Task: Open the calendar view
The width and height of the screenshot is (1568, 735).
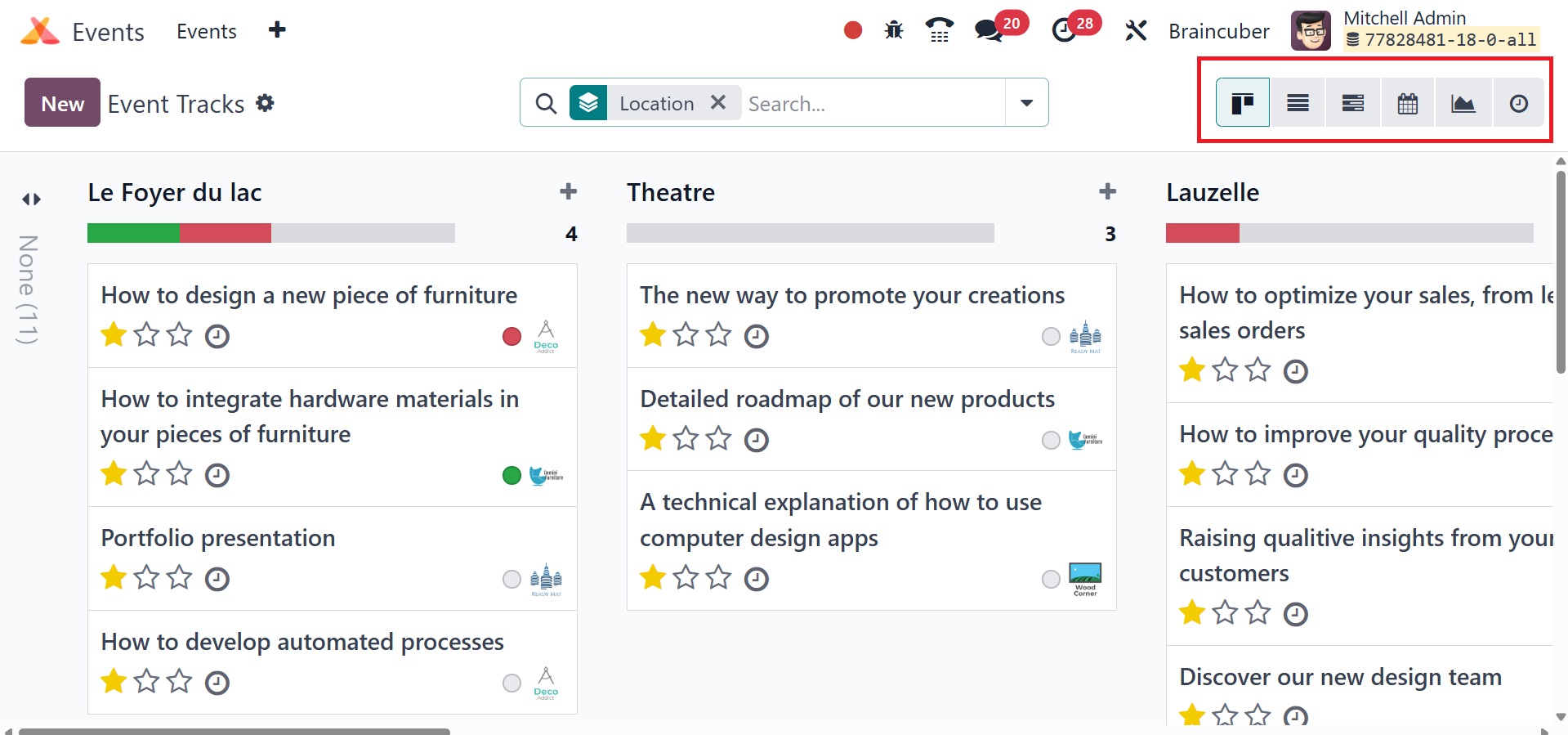Action: [1407, 103]
